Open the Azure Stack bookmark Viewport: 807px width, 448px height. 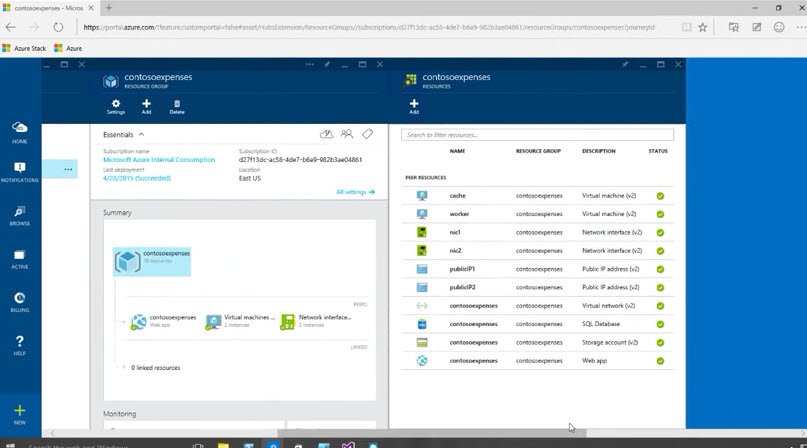tap(24, 48)
